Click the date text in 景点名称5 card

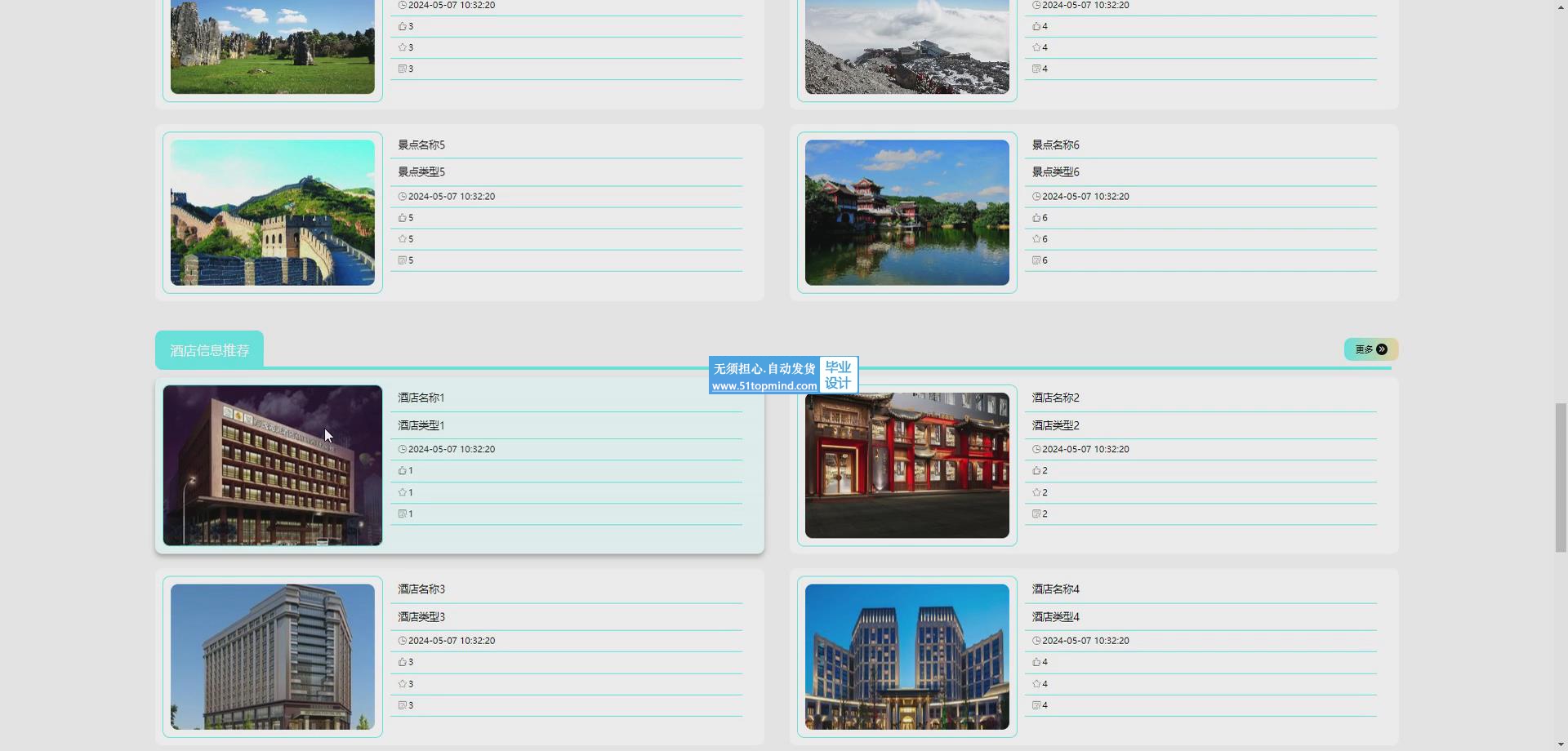pos(452,197)
